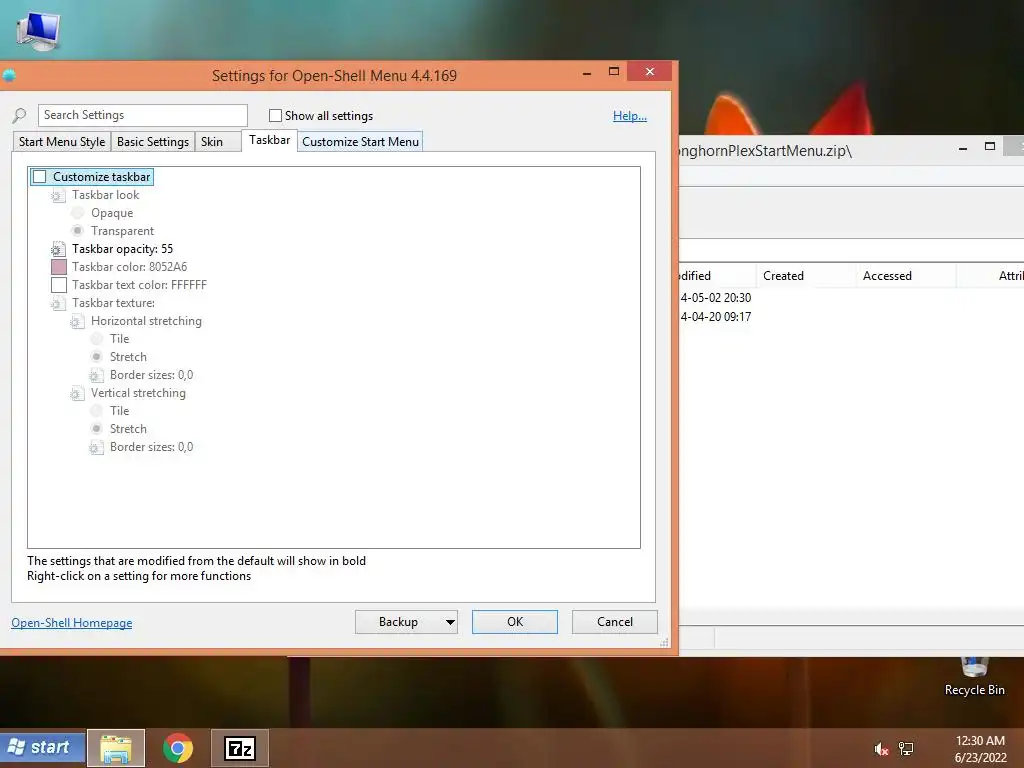1024x768 pixels.
Task: Click the Open-Shell title bar shell icon
Action: 8,76
